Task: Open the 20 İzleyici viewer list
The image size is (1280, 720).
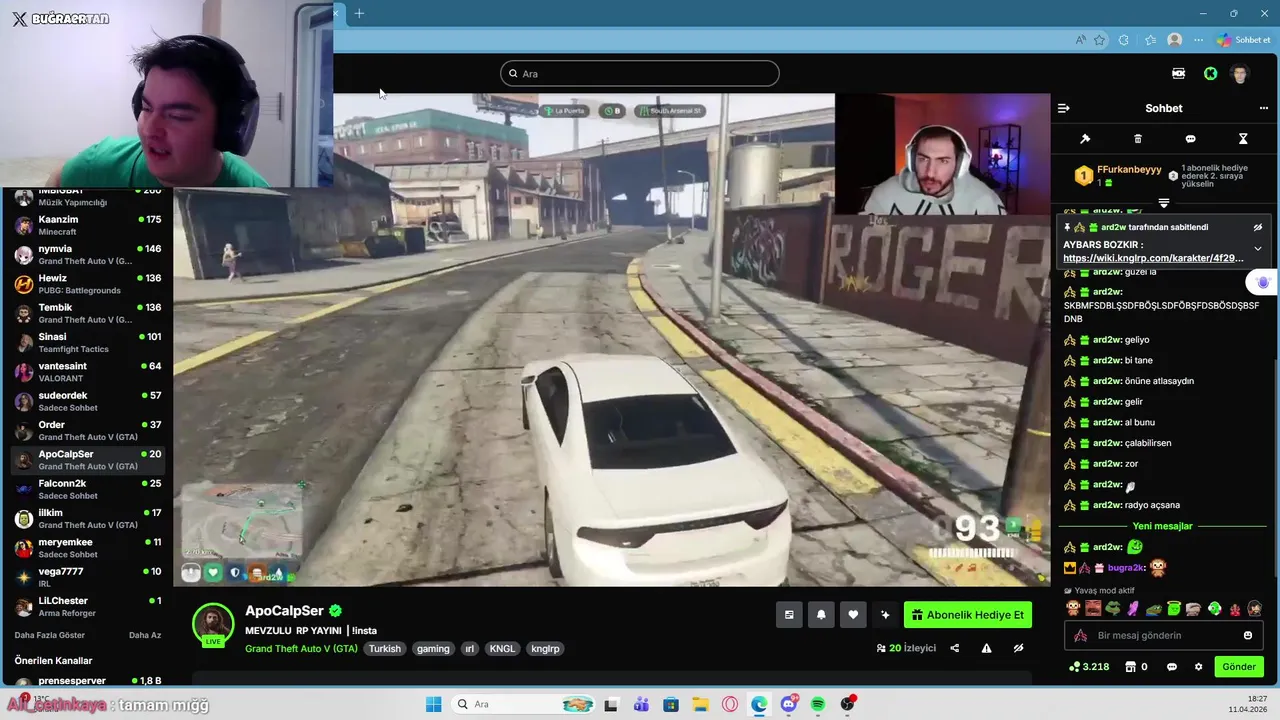Action: pos(906,648)
